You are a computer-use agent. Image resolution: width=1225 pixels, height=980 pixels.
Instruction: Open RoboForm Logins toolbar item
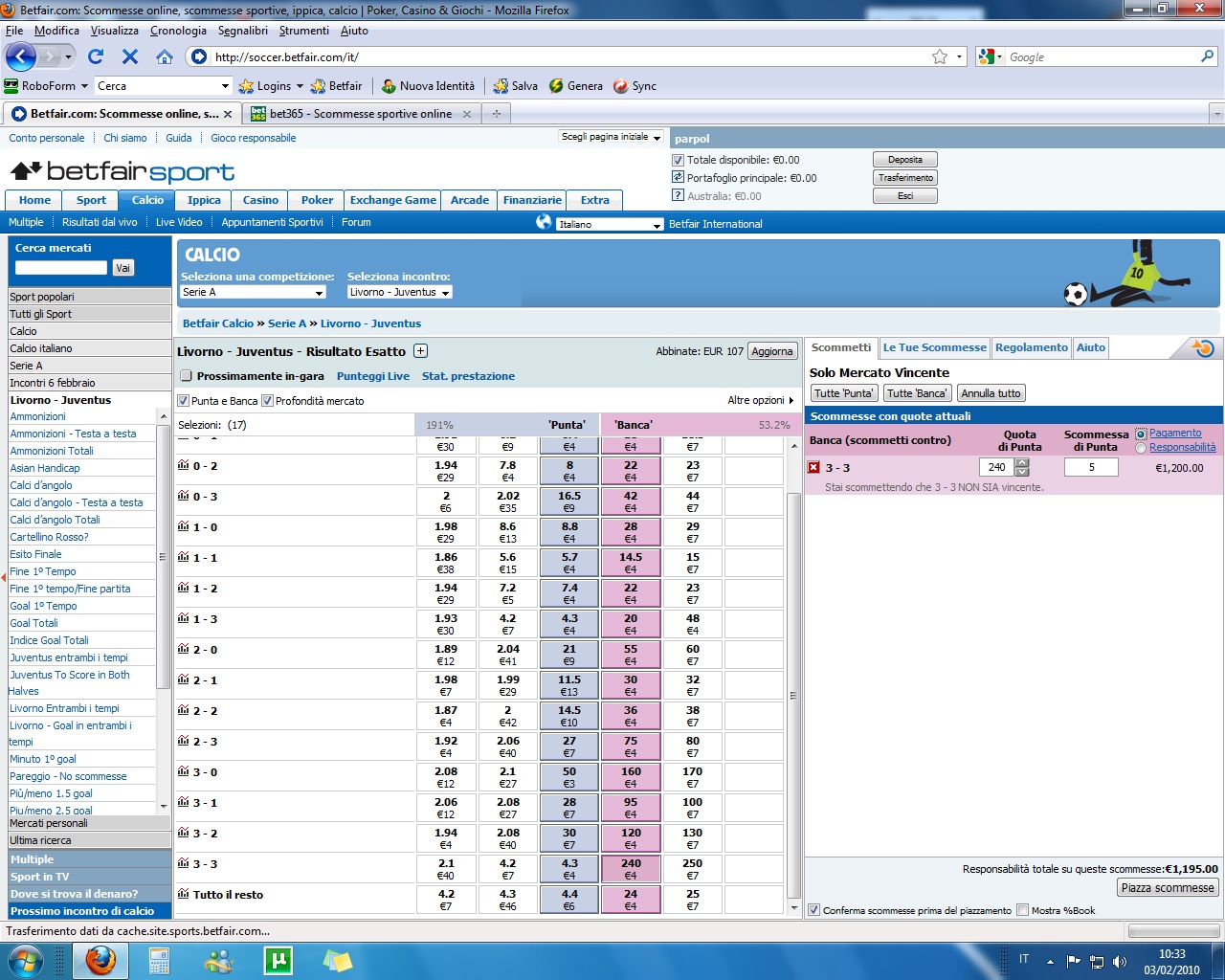[271, 86]
